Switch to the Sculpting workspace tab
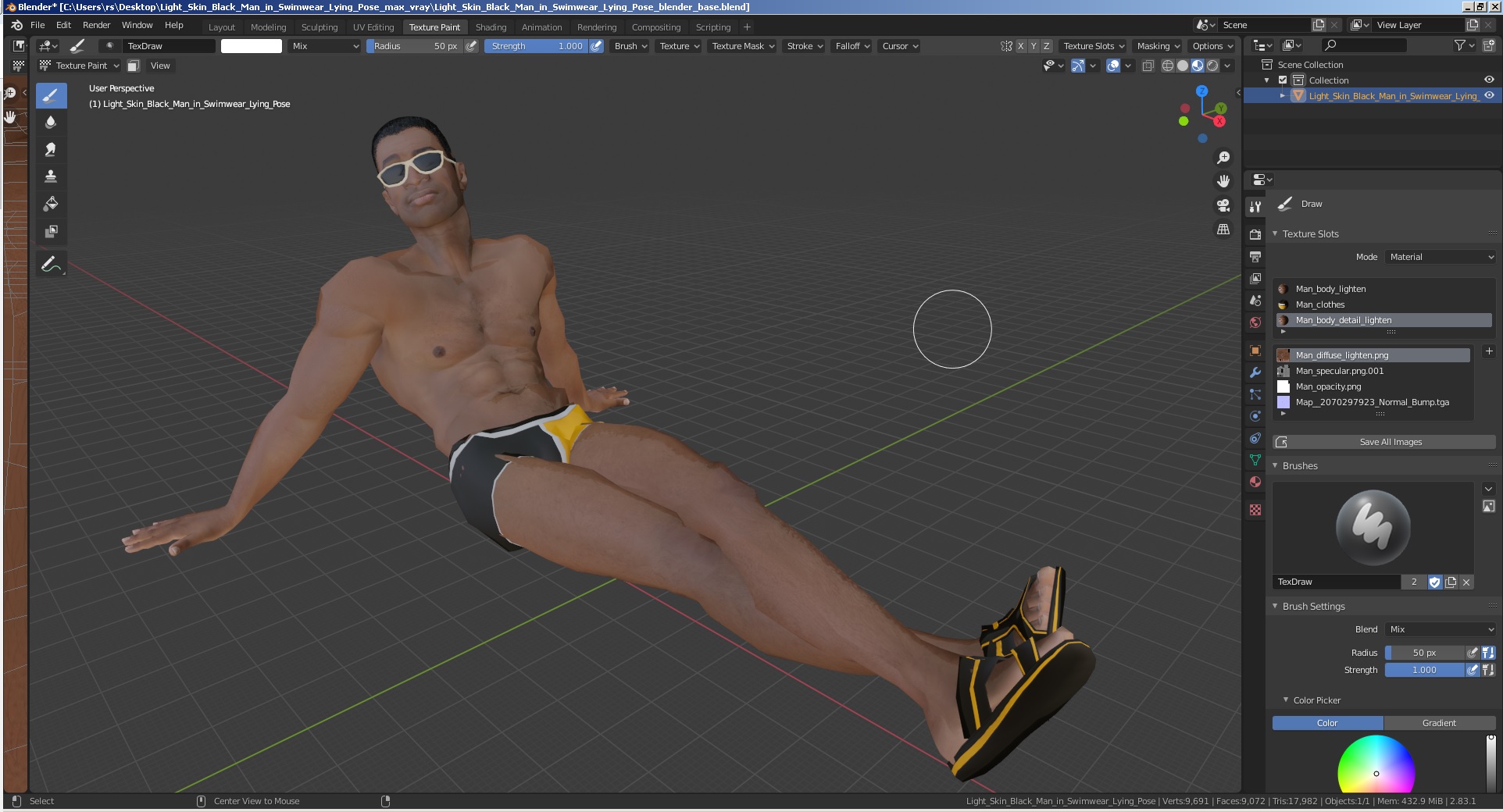 click(320, 27)
